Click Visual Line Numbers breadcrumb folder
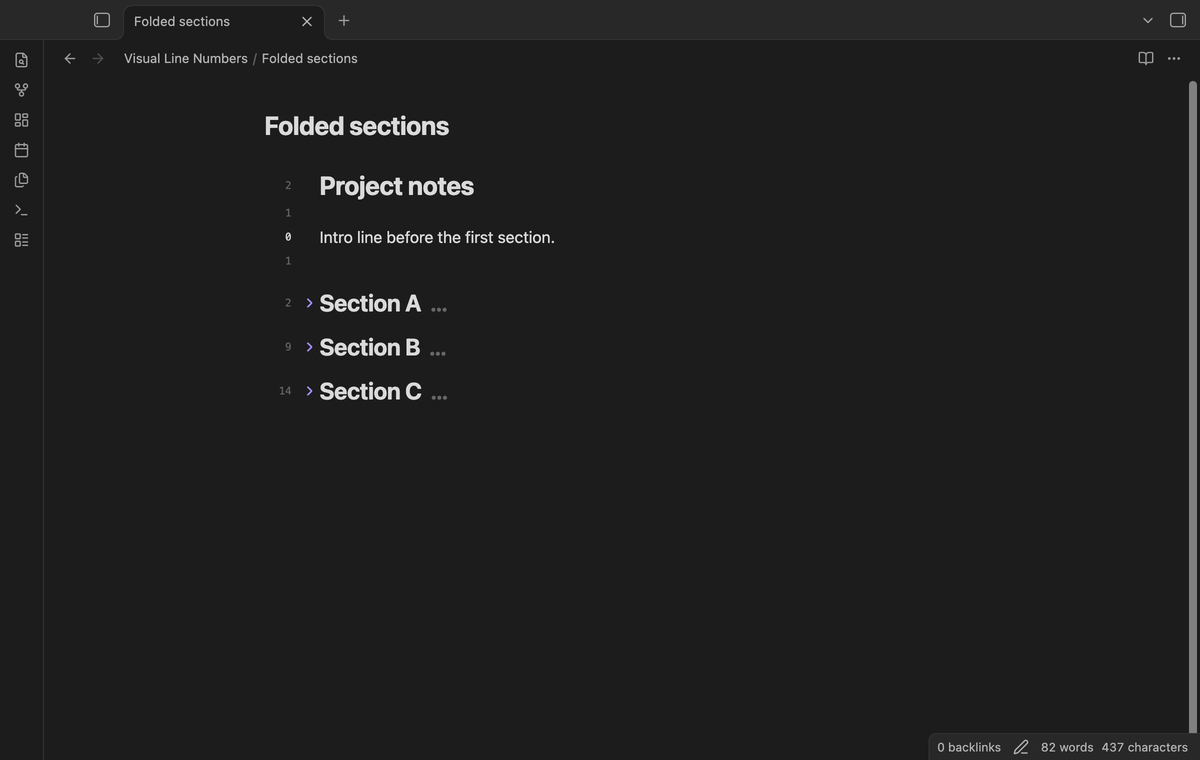1200x760 pixels. [186, 58]
